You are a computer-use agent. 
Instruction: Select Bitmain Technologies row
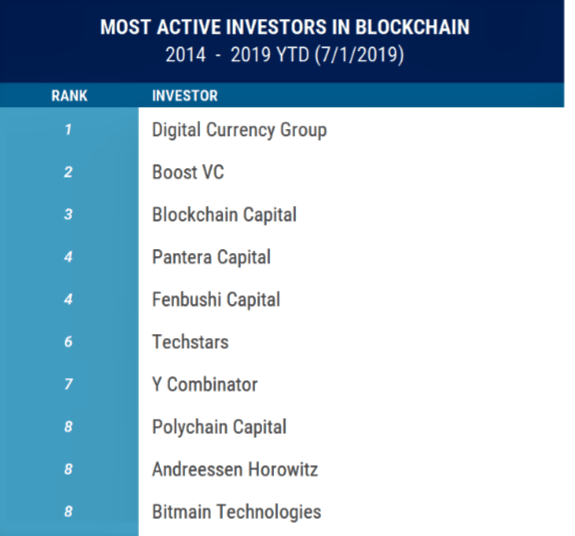pos(237,512)
